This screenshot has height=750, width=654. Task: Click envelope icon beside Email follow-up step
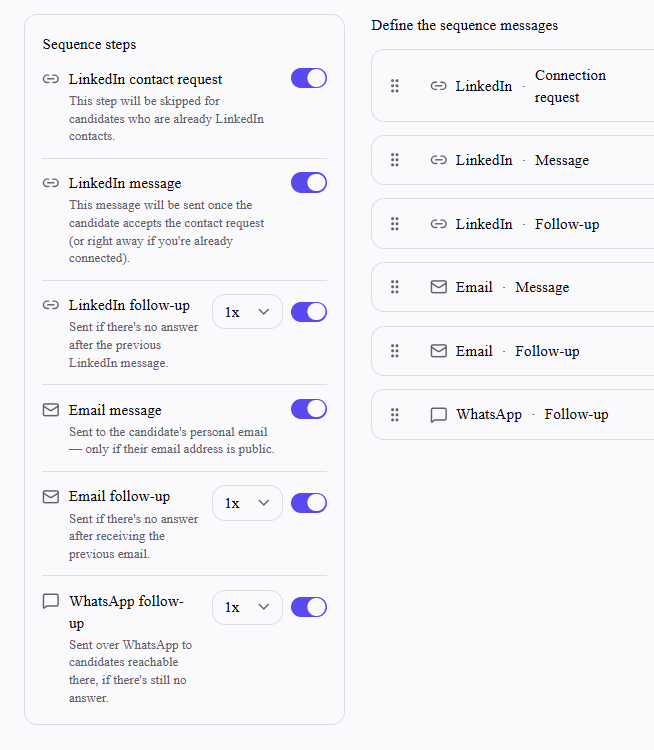point(51,497)
